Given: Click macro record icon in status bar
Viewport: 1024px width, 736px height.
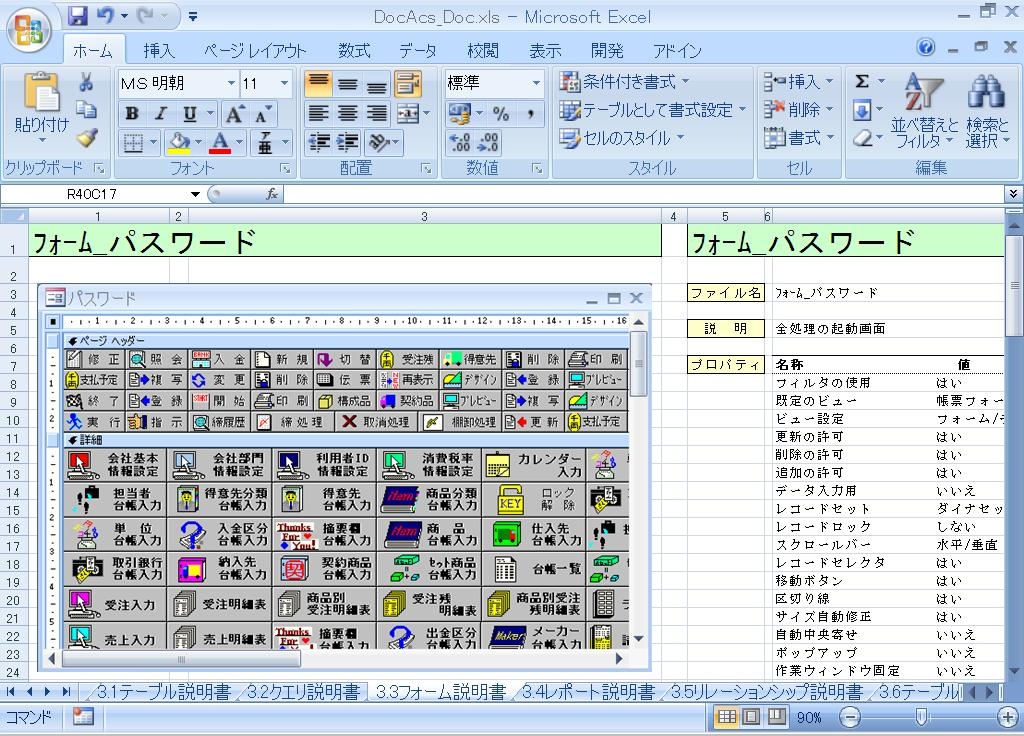Looking at the screenshot, I should coord(82,717).
